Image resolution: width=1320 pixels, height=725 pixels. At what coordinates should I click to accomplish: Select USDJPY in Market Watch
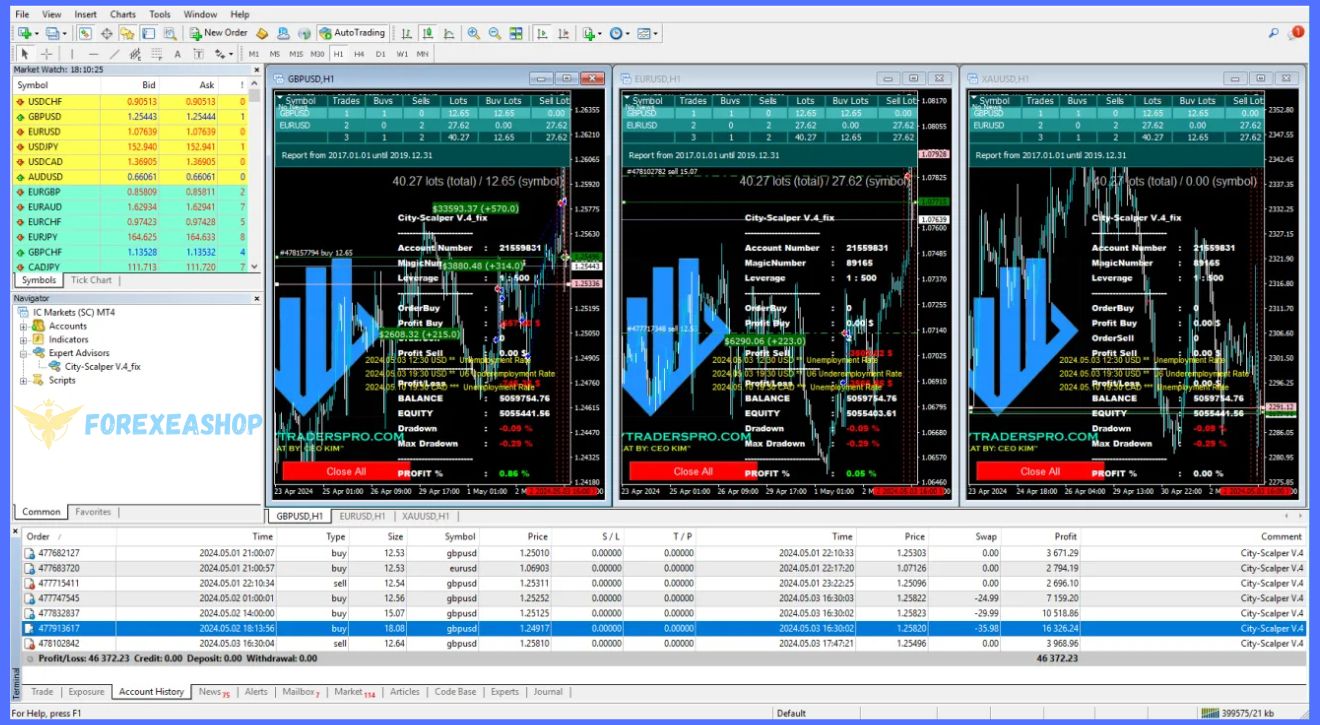click(131, 147)
